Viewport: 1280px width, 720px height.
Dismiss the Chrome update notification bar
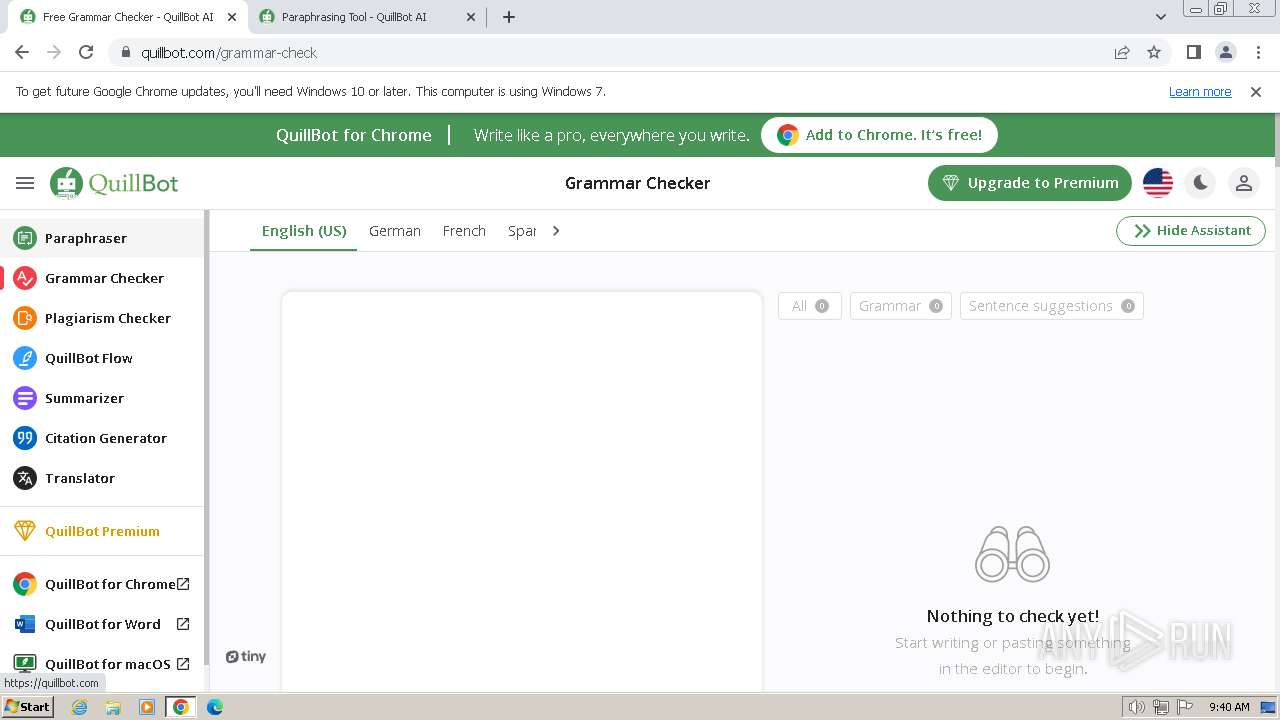[x=1256, y=92]
